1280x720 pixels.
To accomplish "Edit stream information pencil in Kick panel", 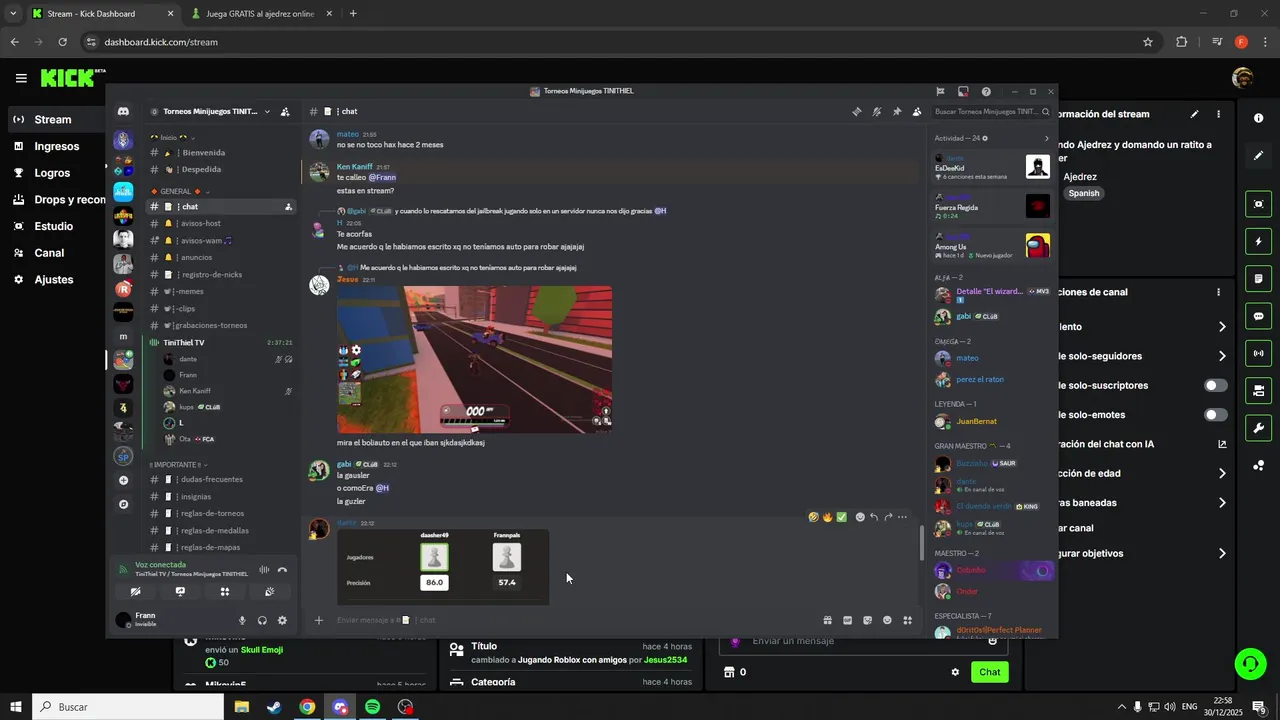I will (x=1194, y=114).
